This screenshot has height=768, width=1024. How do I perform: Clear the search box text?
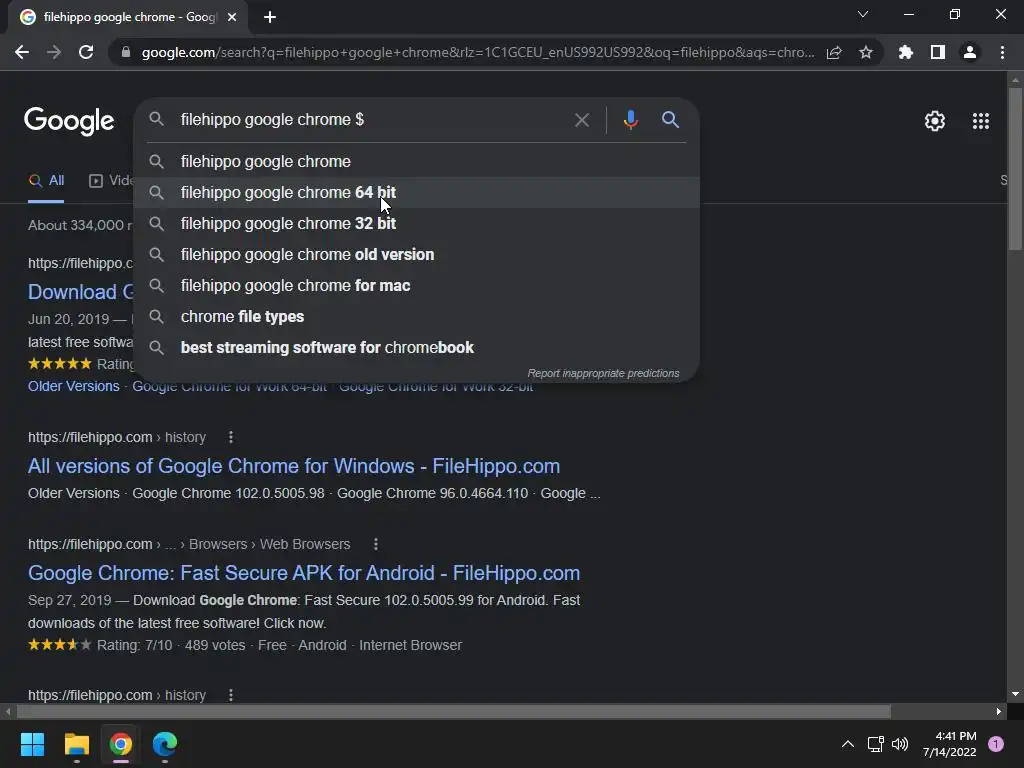tap(581, 120)
